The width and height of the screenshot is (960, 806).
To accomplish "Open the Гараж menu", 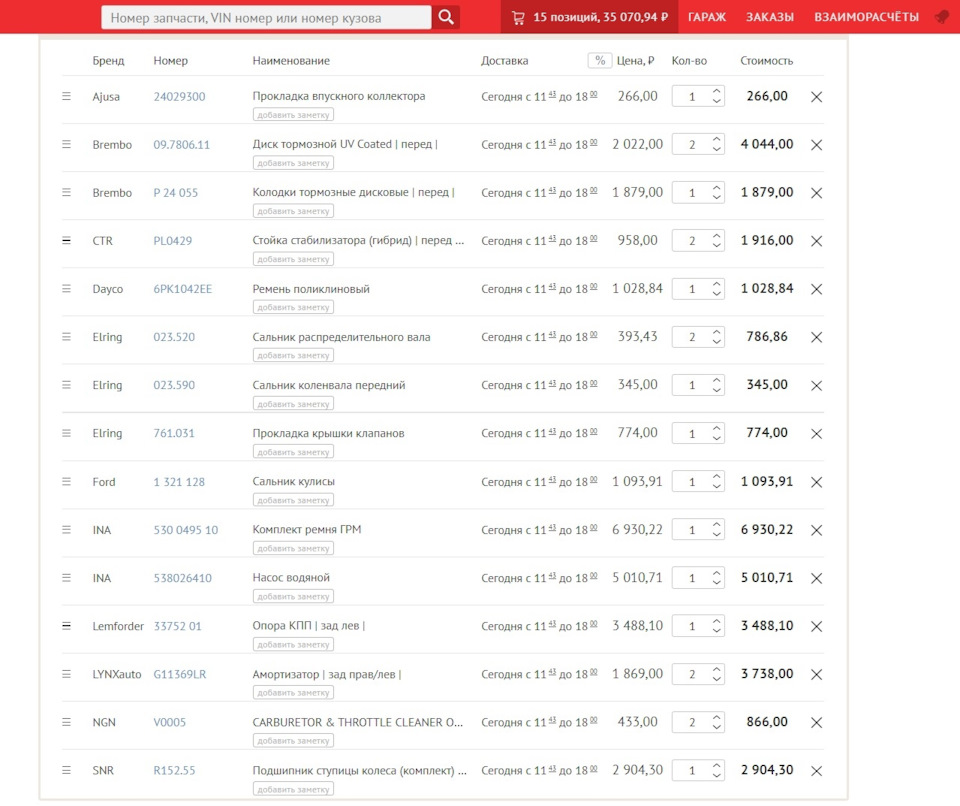I will [x=707, y=17].
